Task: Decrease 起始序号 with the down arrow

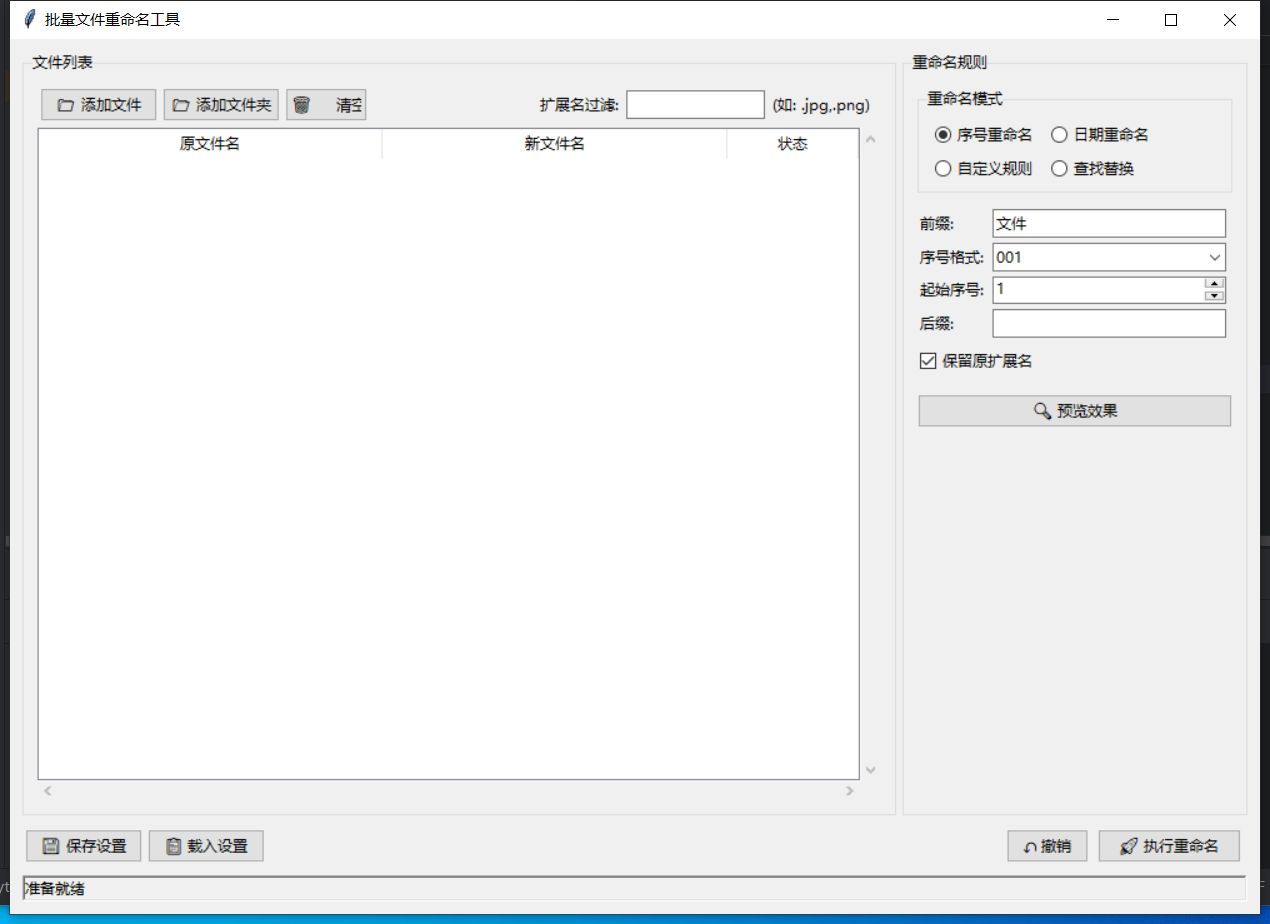Action: [1215, 297]
